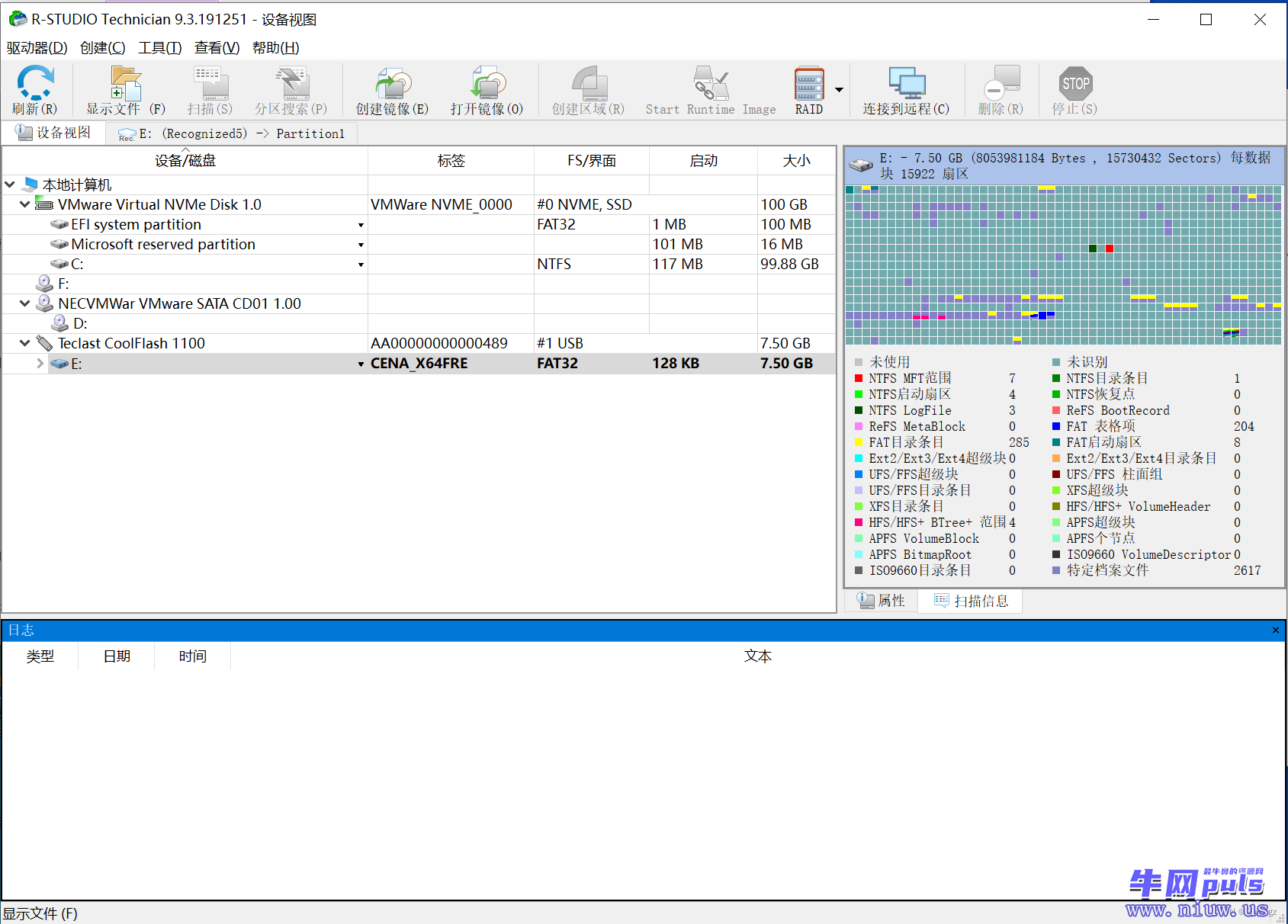Click the 本地计算机 computer icon

coord(31,184)
